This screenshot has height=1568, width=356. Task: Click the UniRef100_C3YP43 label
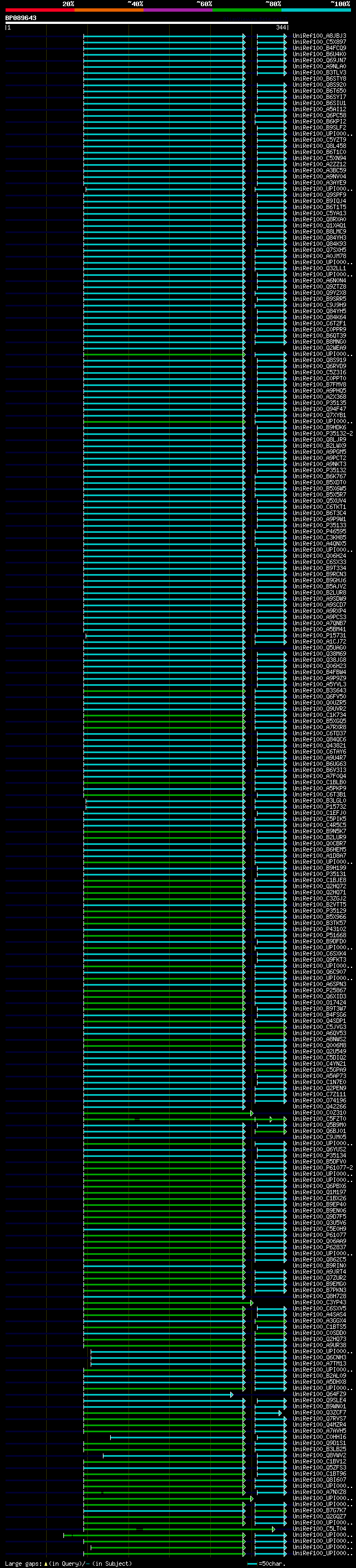coord(319,1303)
